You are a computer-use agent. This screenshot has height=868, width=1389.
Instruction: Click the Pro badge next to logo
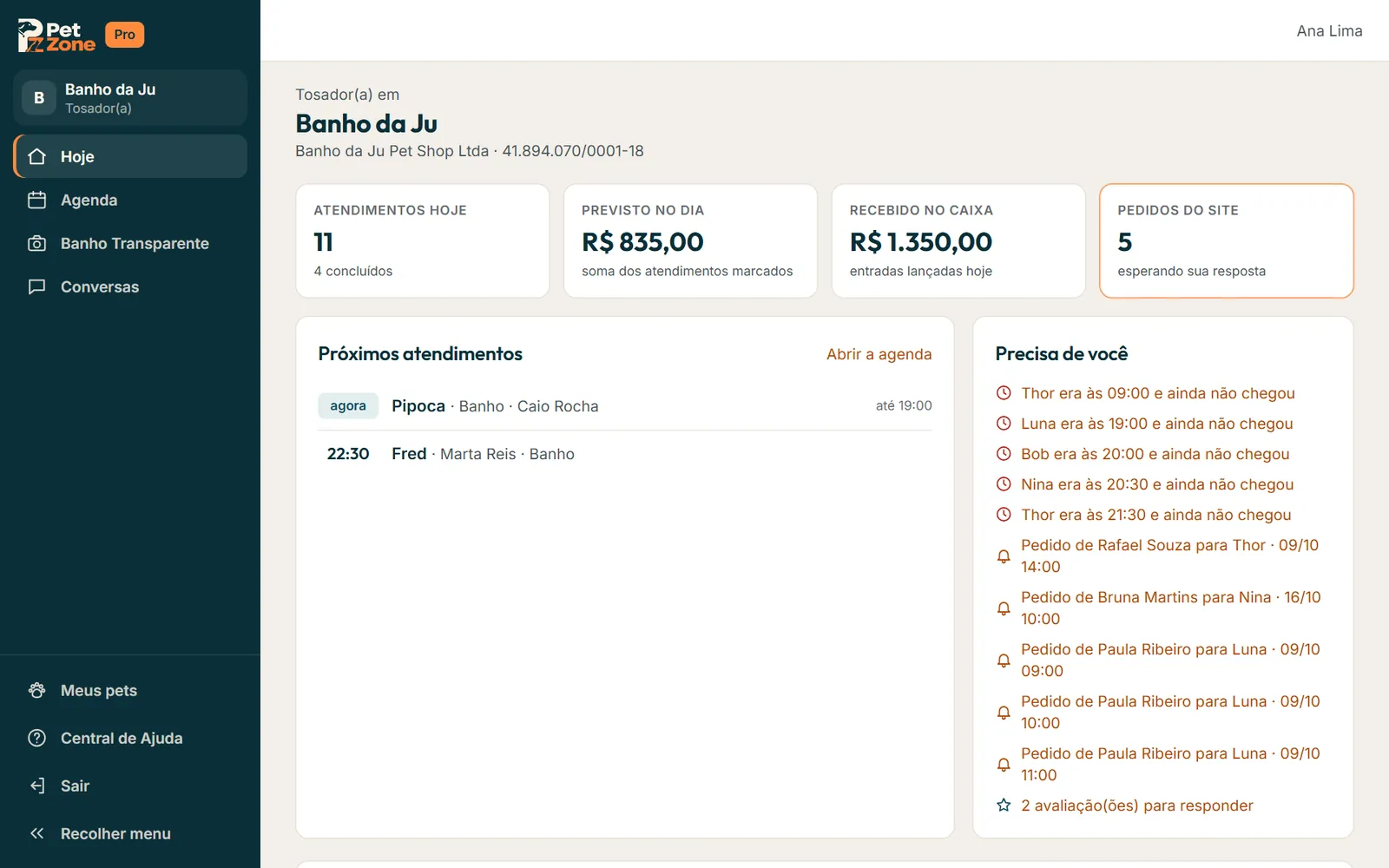[124, 35]
